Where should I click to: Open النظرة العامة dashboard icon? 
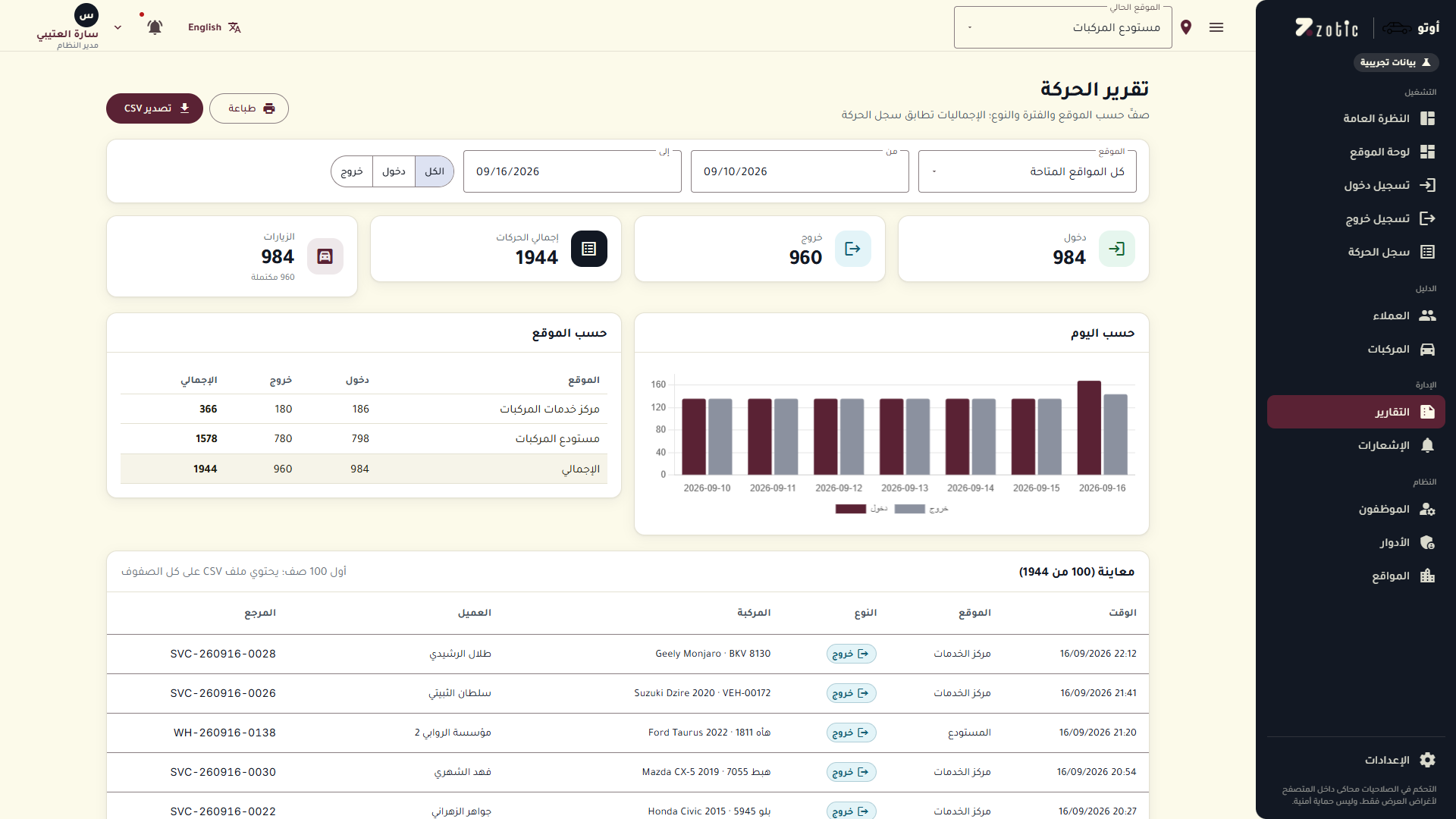point(1427,118)
